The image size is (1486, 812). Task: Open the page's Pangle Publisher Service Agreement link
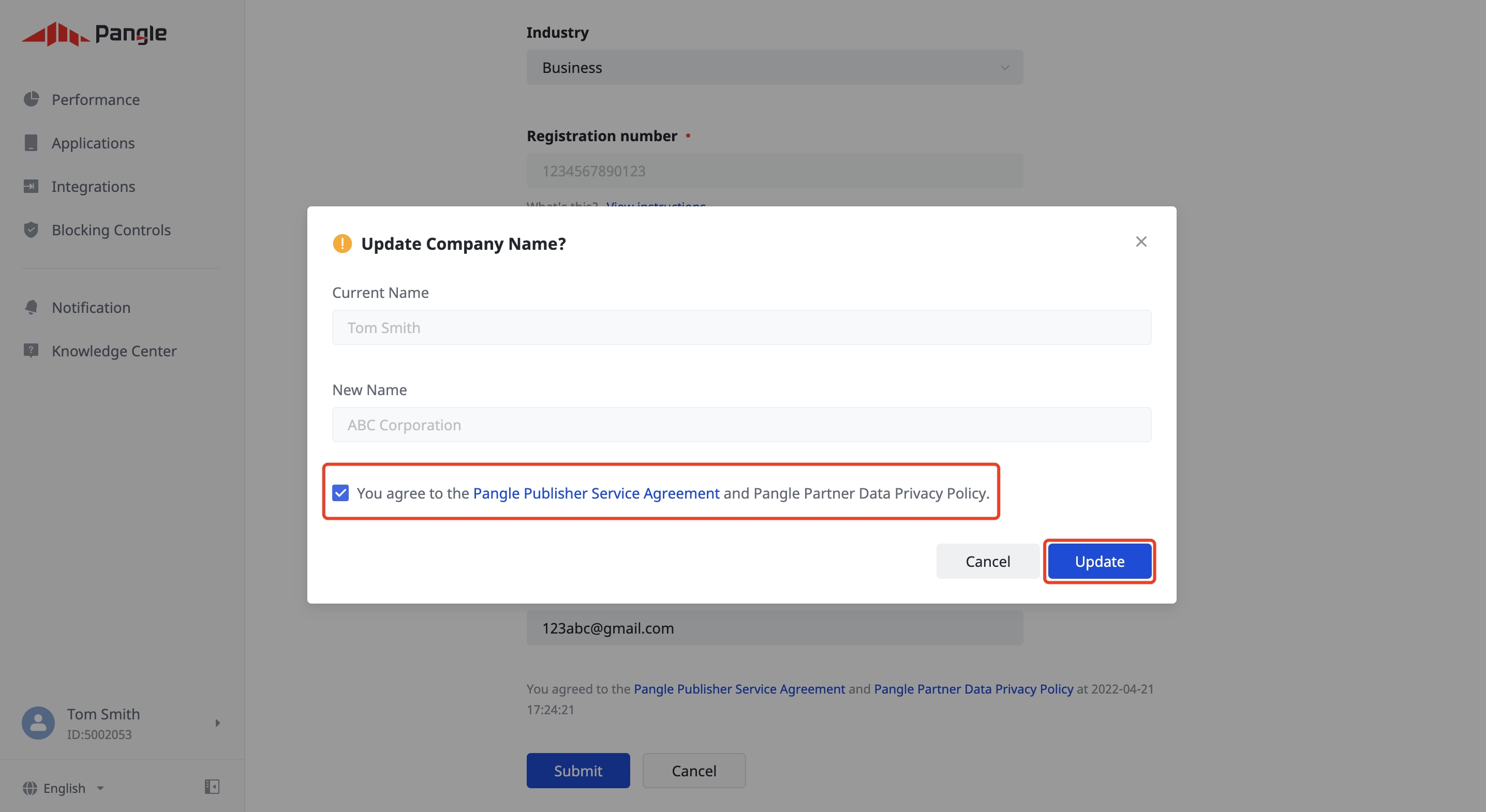[739, 688]
